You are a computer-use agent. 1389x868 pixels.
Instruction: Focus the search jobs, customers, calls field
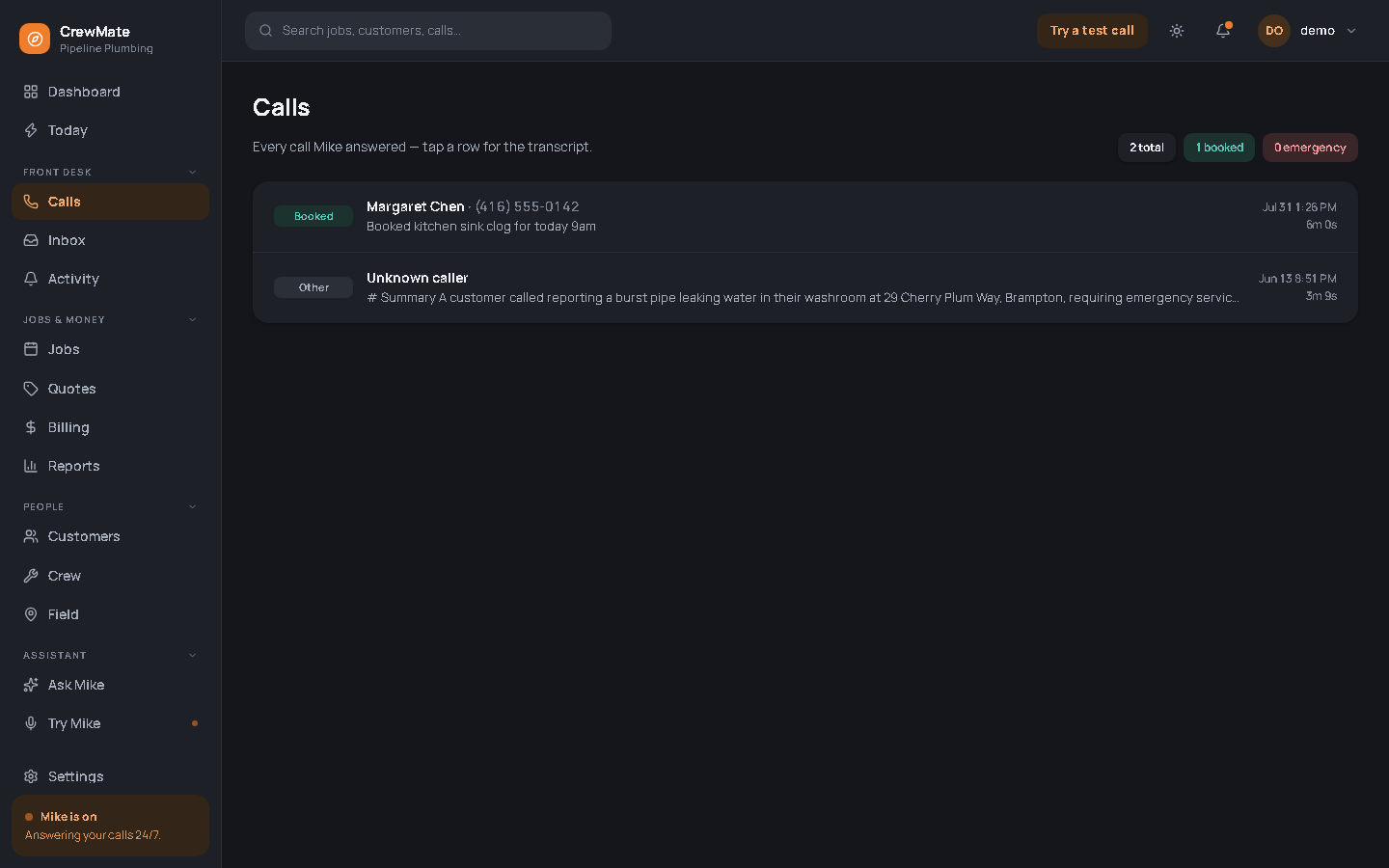428,31
